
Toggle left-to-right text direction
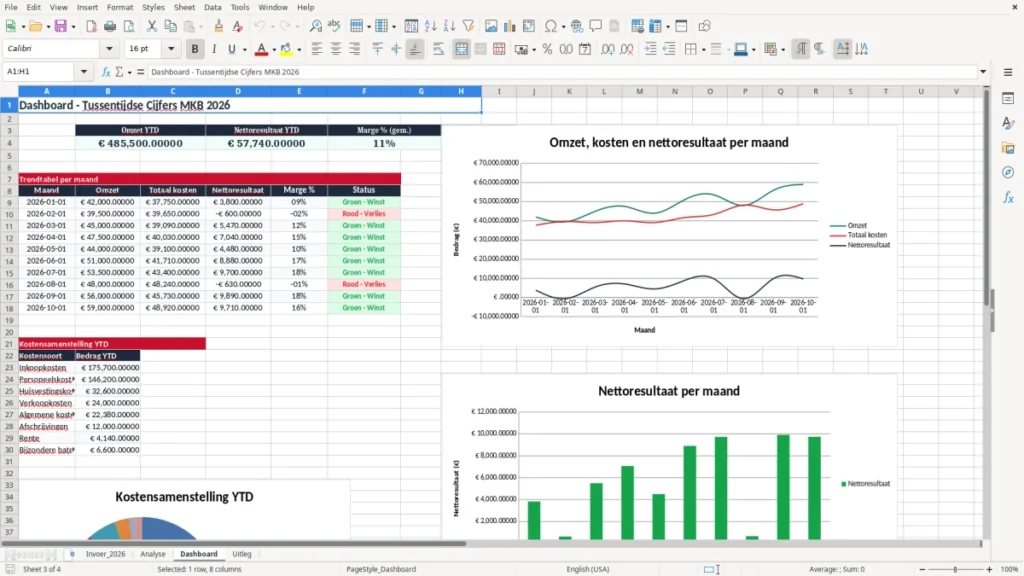pyautogui.click(x=800, y=49)
